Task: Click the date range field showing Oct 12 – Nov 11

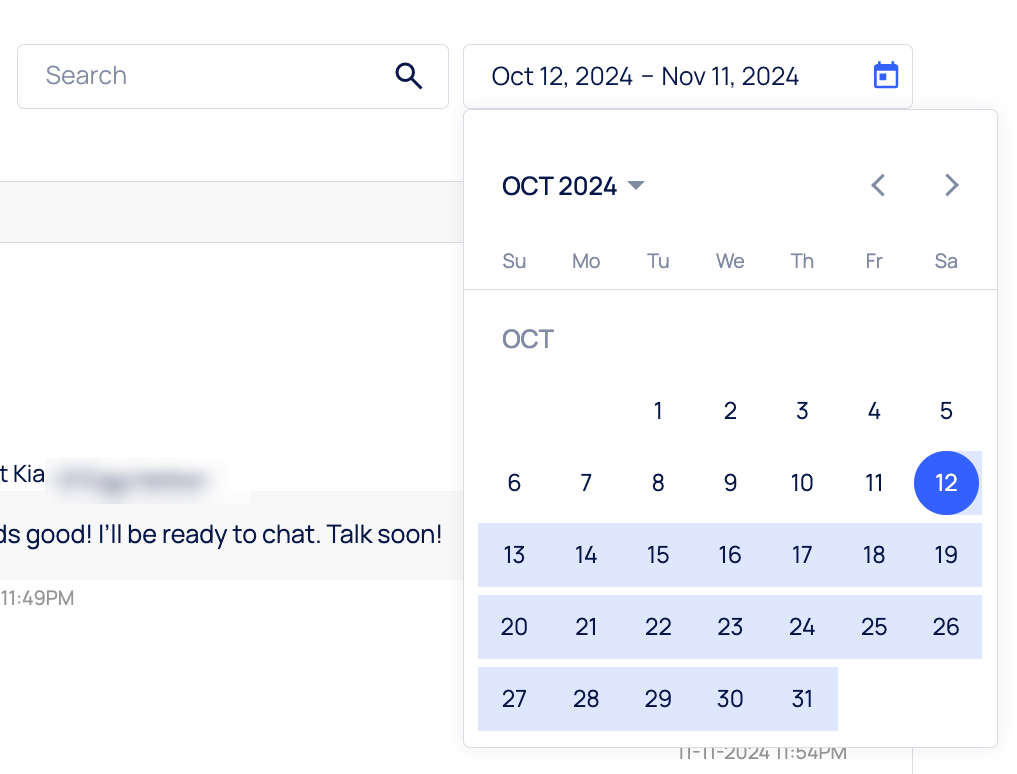Action: 644,75
